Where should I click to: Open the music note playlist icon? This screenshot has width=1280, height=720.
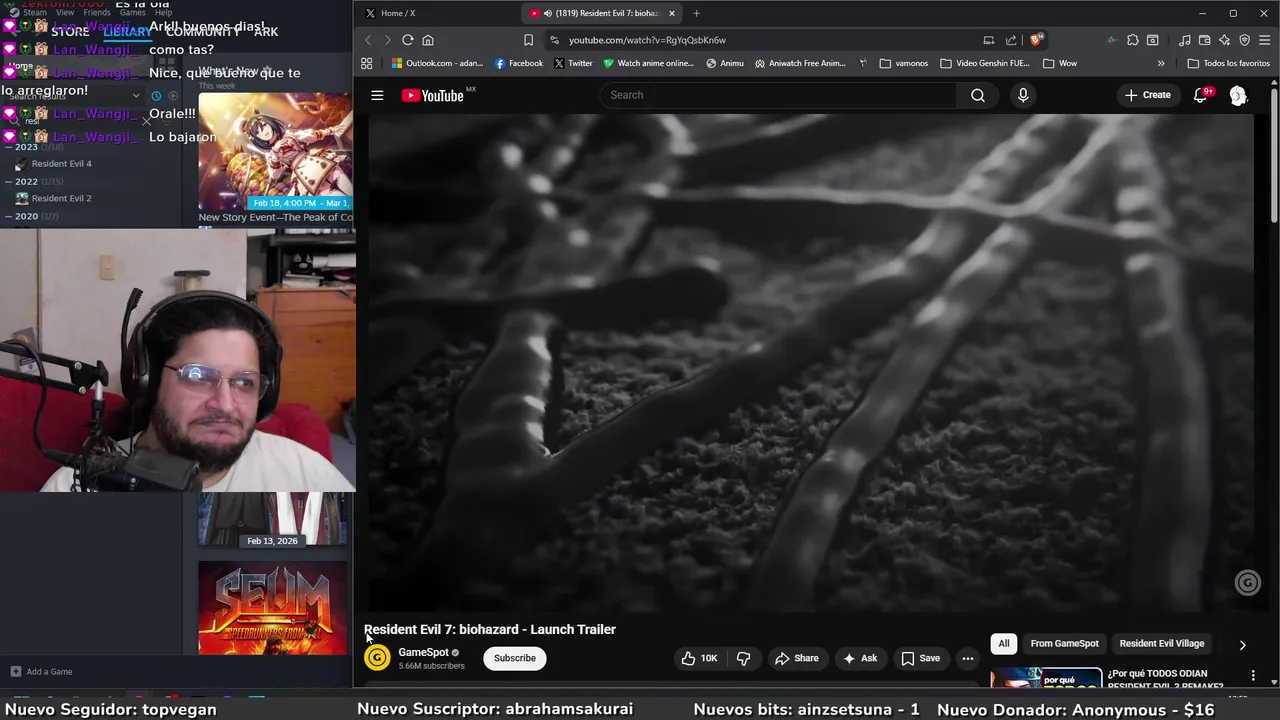tap(1185, 40)
